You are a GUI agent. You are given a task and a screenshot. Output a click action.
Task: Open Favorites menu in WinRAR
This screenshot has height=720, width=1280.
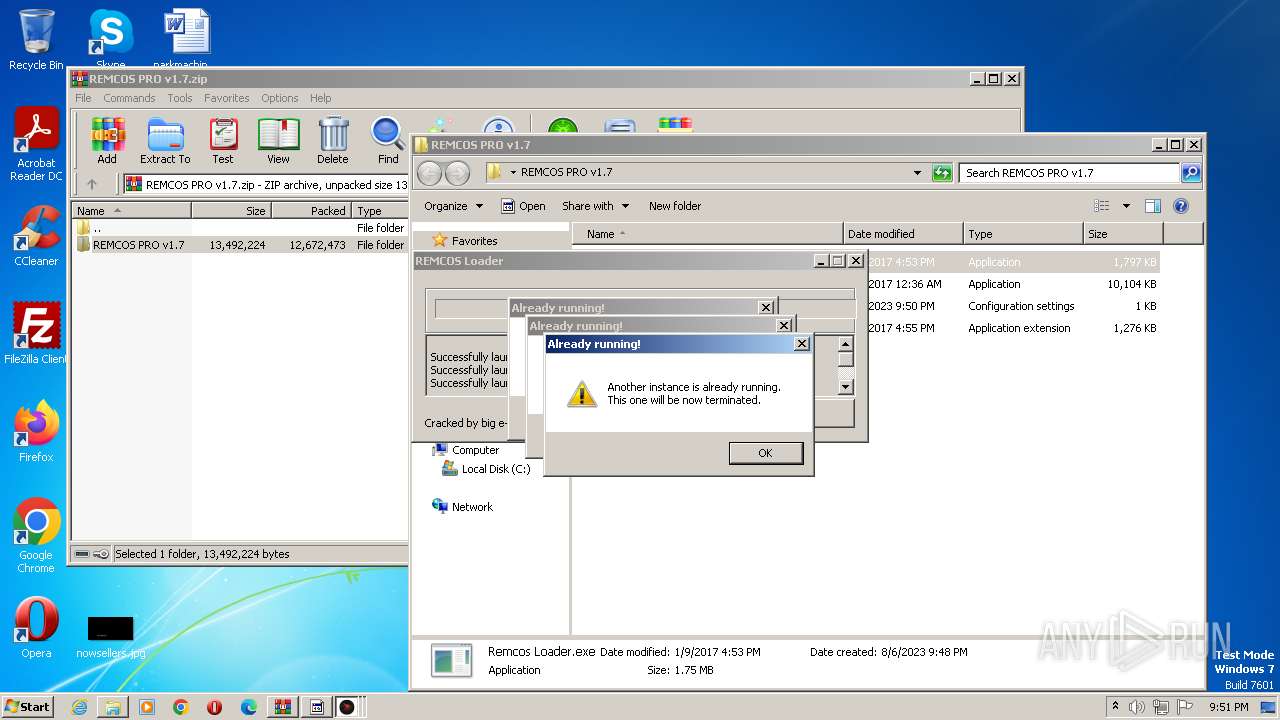tap(227, 98)
